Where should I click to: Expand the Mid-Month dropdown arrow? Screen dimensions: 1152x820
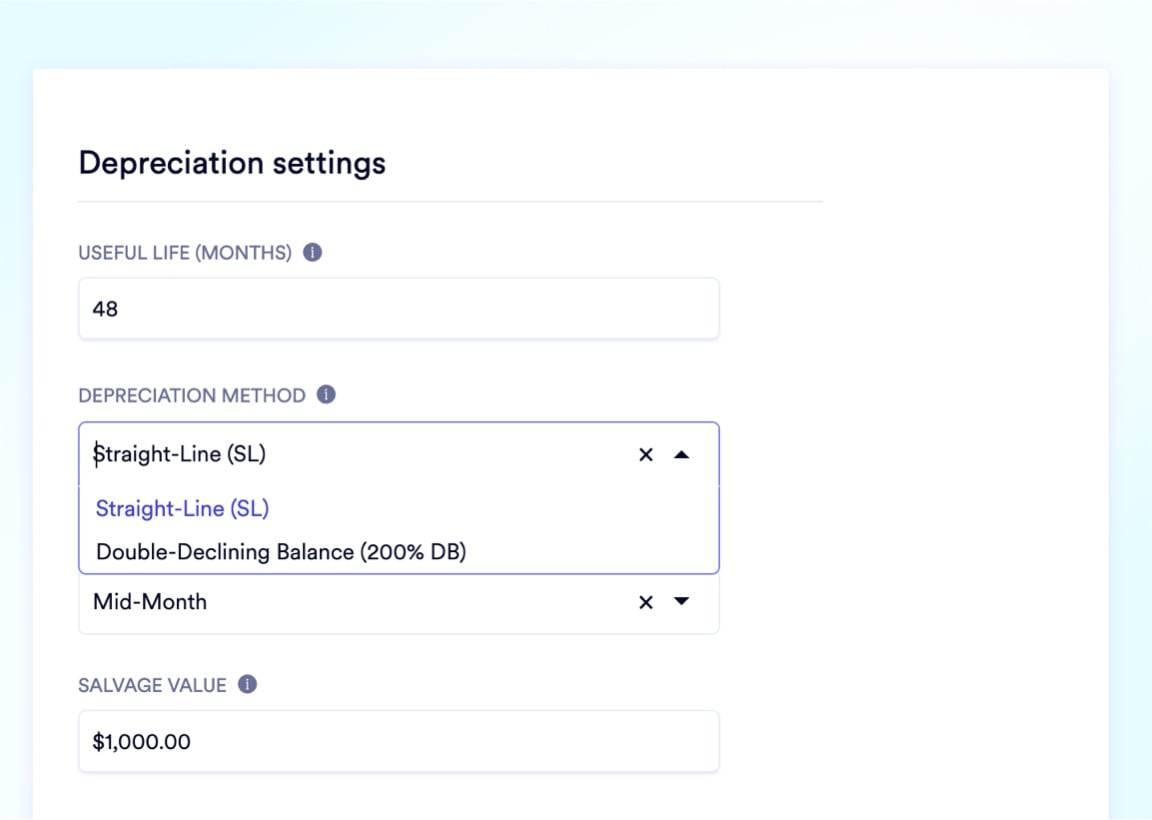click(x=682, y=602)
